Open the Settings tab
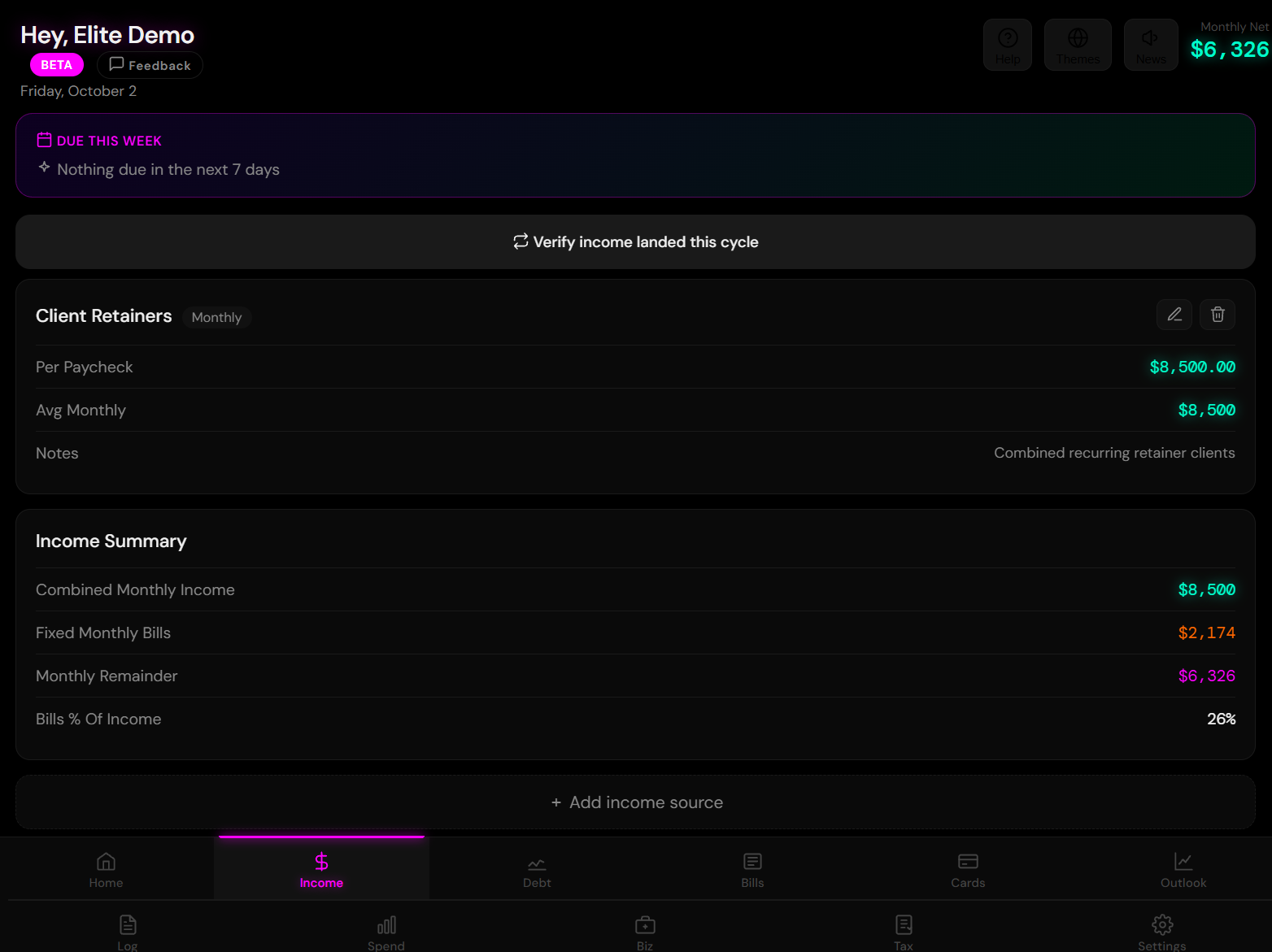1272x952 pixels. click(1162, 932)
